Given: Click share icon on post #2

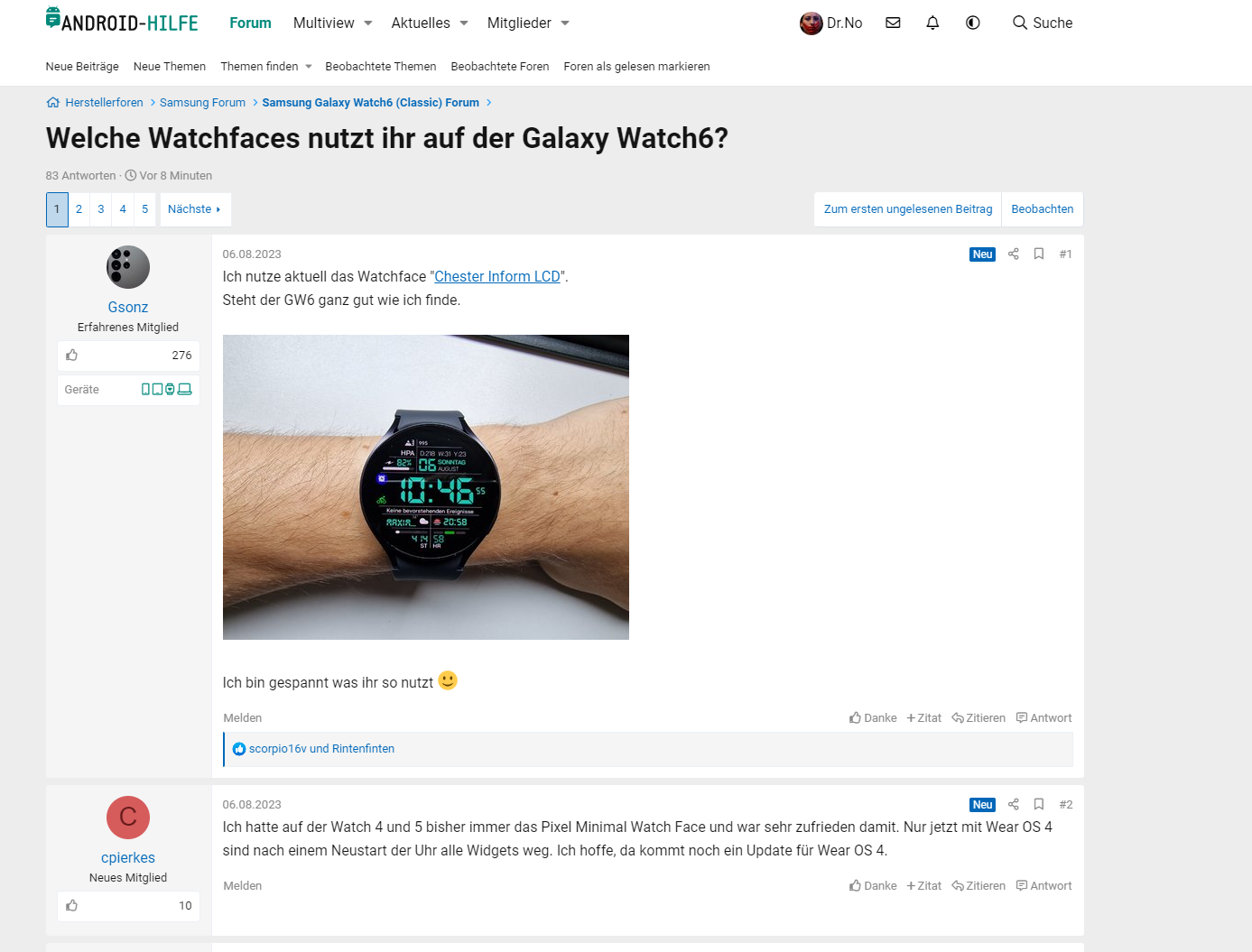Looking at the screenshot, I should pos(1014,804).
